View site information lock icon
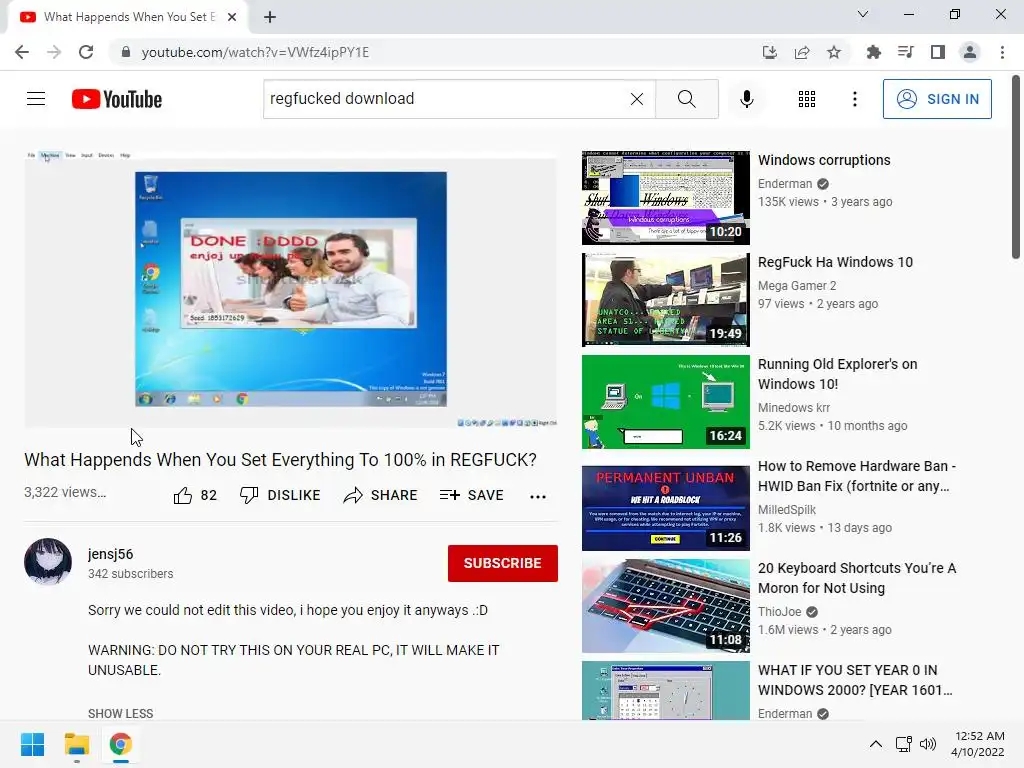Screen dimensions: 1024x768 [x=125, y=52]
